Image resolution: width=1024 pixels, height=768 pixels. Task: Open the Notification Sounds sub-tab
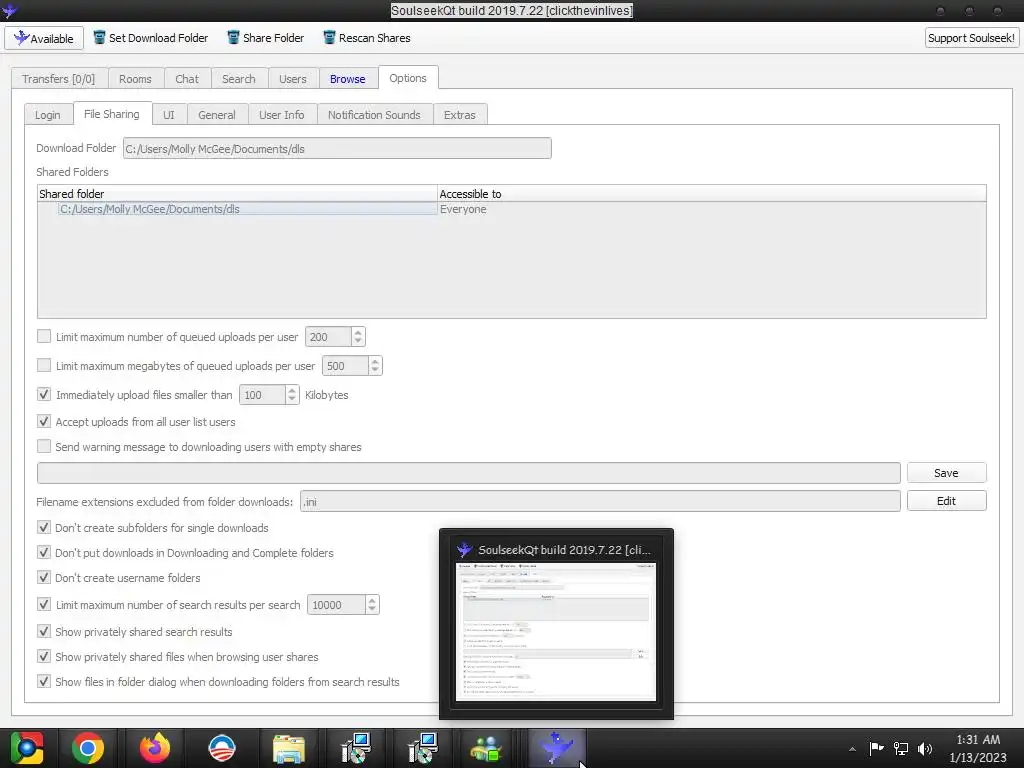(x=374, y=115)
